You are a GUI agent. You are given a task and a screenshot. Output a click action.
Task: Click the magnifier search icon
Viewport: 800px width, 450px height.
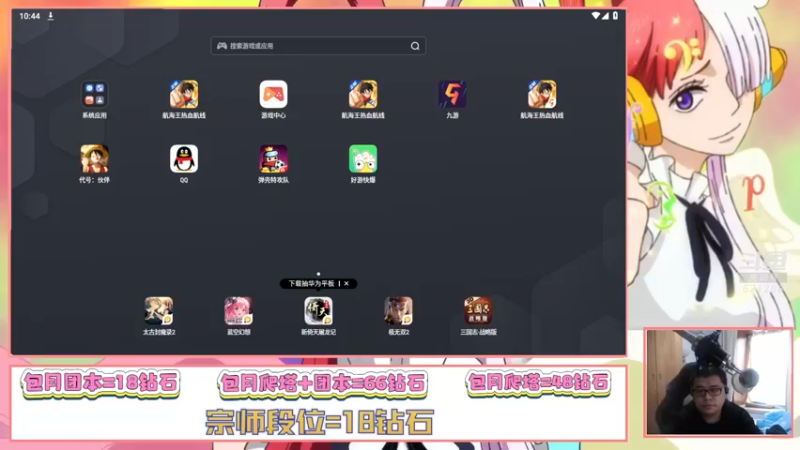pos(415,46)
